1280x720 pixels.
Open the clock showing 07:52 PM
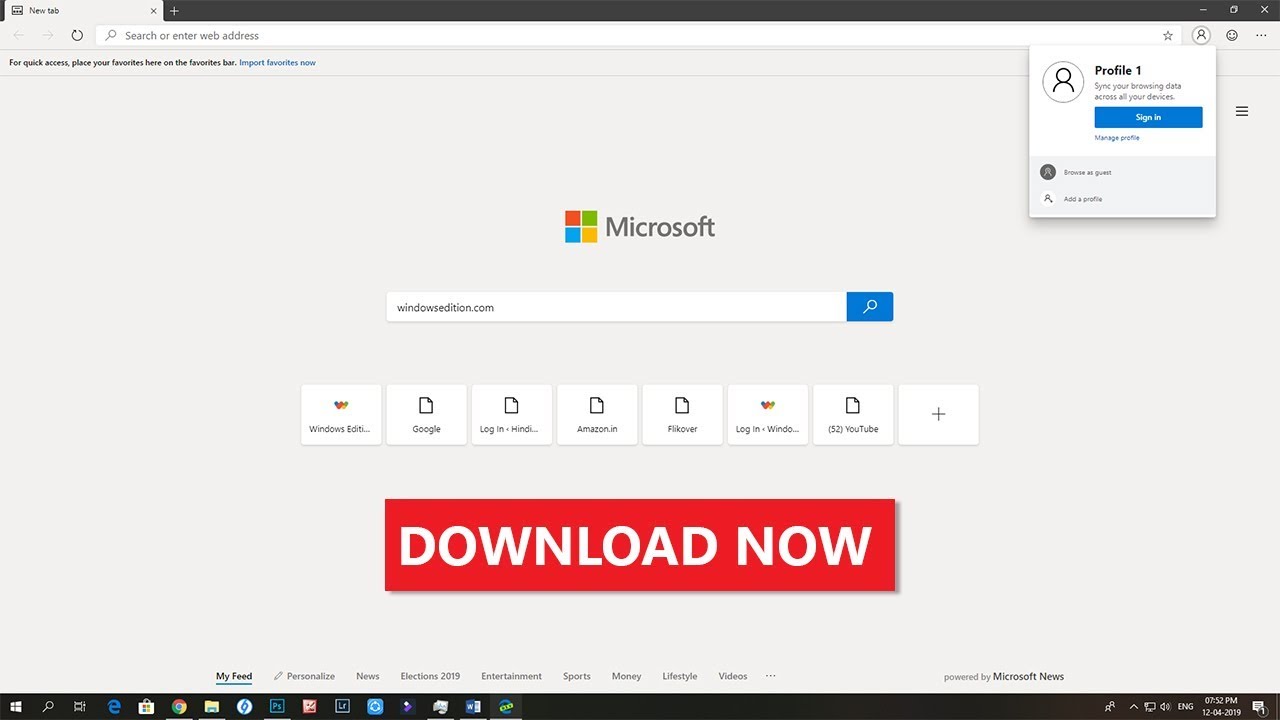pyautogui.click(x=1221, y=707)
